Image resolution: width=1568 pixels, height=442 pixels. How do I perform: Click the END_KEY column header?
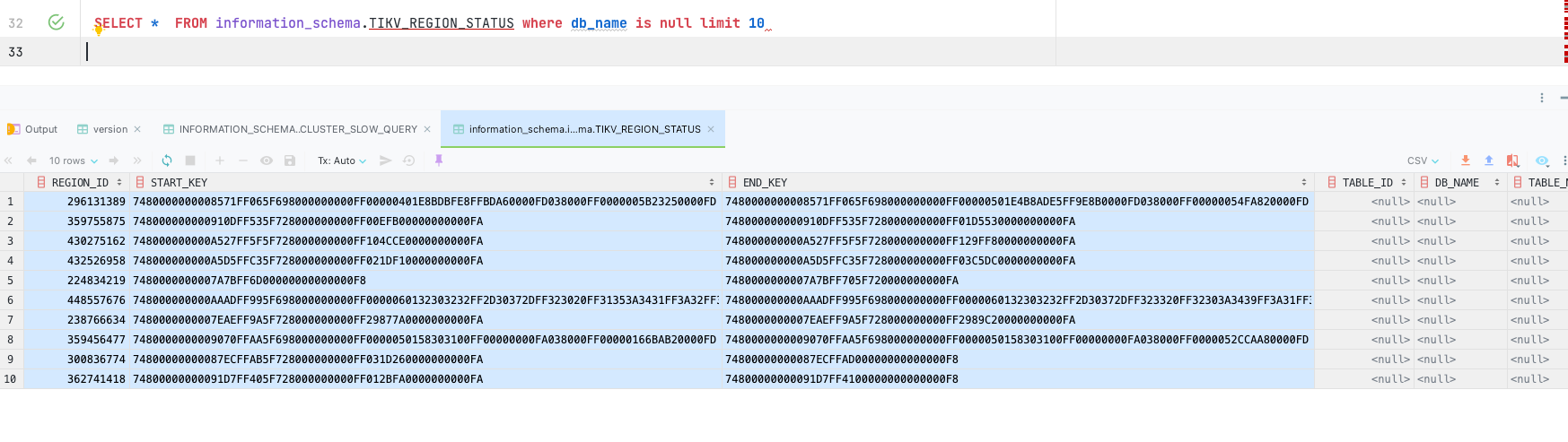[765, 182]
